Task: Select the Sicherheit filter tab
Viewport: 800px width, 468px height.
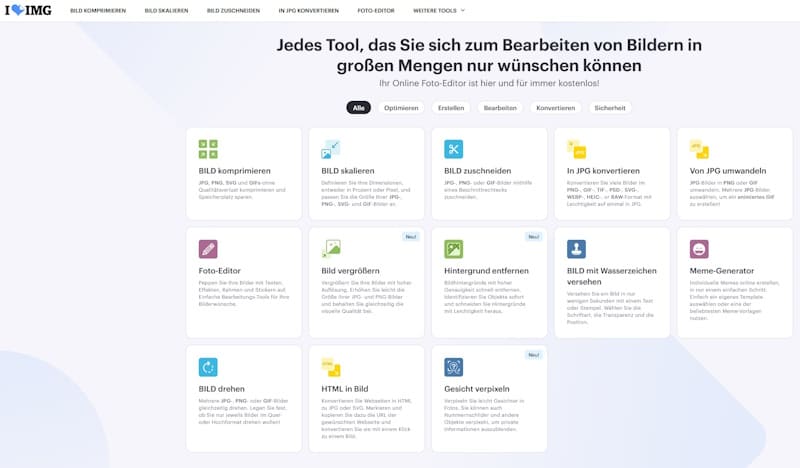Action: coord(610,108)
